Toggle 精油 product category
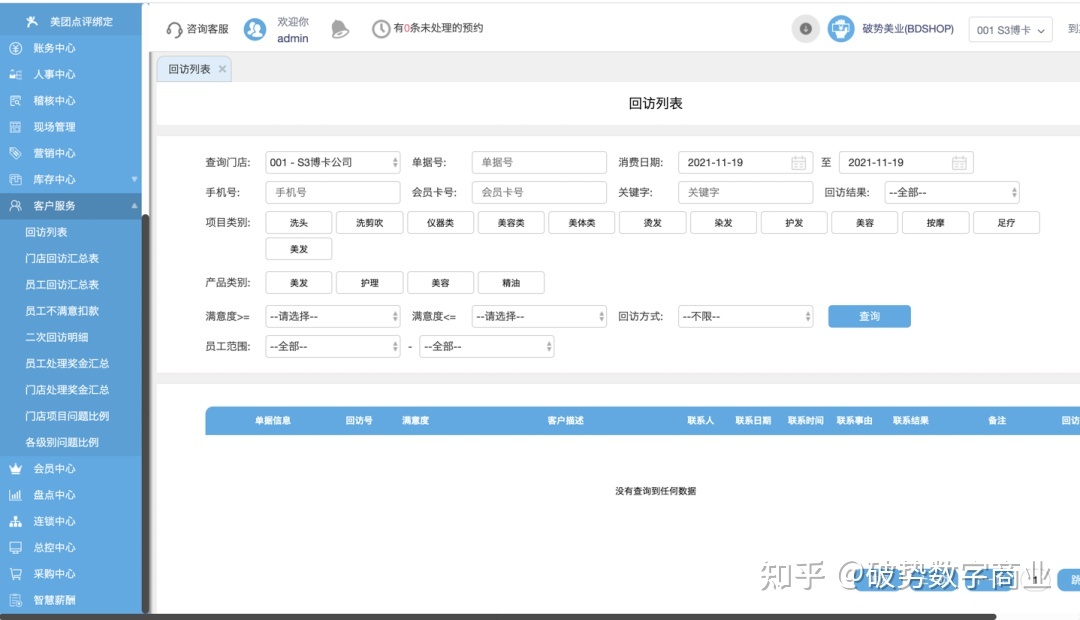1080x620 pixels. pos(511,282)
